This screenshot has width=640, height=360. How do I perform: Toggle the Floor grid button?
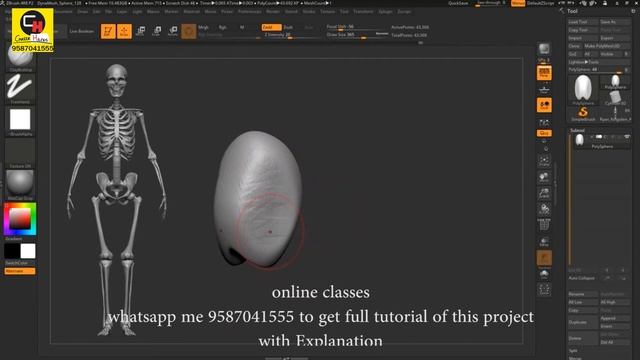[x=544, y=89]
